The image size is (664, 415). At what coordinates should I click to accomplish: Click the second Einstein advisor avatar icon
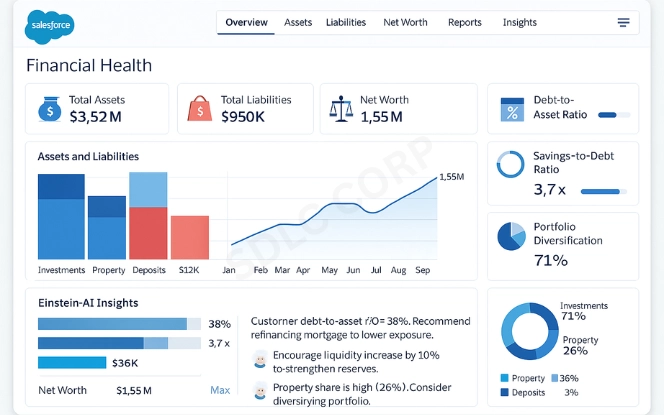point(259,391)
